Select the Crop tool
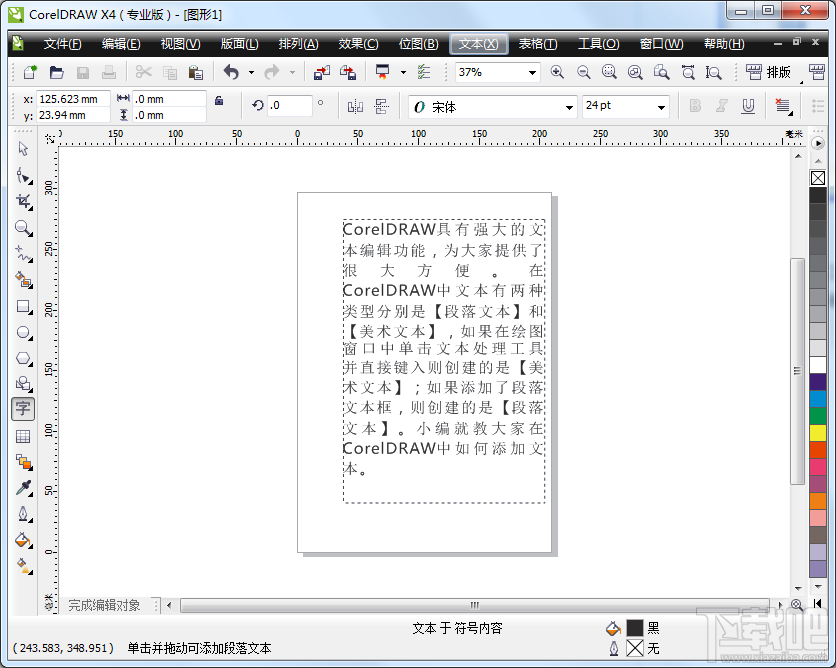The height and width of the screenshot is (668, 836). 23,202
